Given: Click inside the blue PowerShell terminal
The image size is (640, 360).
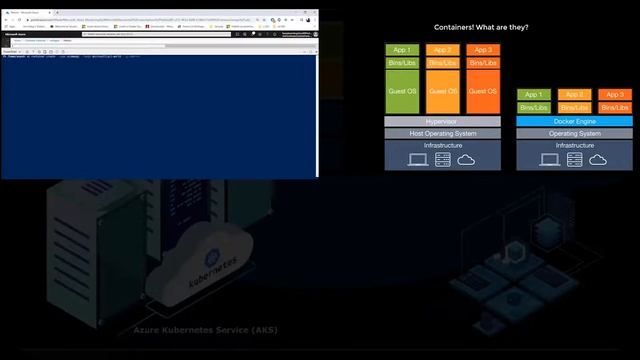Looking at the screenshot, I should click(x=158, y=116).
